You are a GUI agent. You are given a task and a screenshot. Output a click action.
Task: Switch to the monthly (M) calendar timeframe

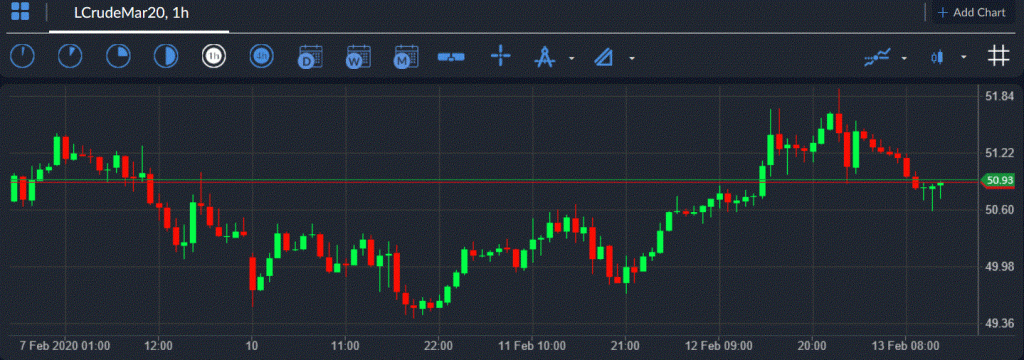click(406, 57)
